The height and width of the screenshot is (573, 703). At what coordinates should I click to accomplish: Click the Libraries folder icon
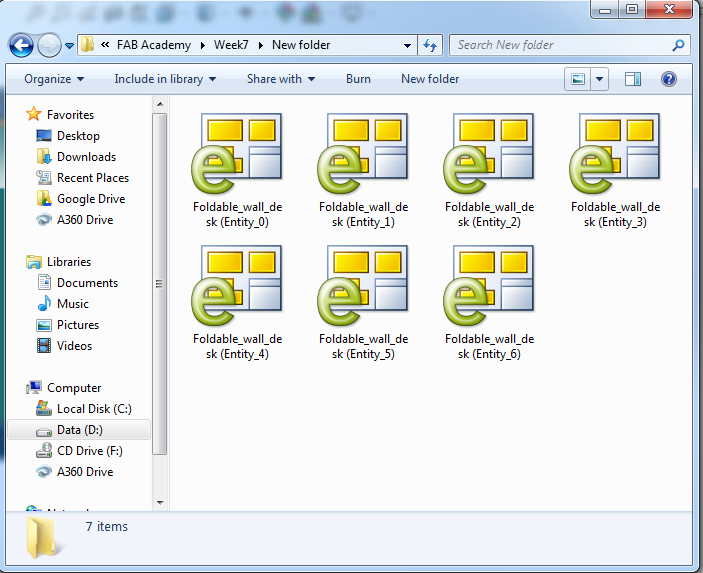tap(34, 262)
